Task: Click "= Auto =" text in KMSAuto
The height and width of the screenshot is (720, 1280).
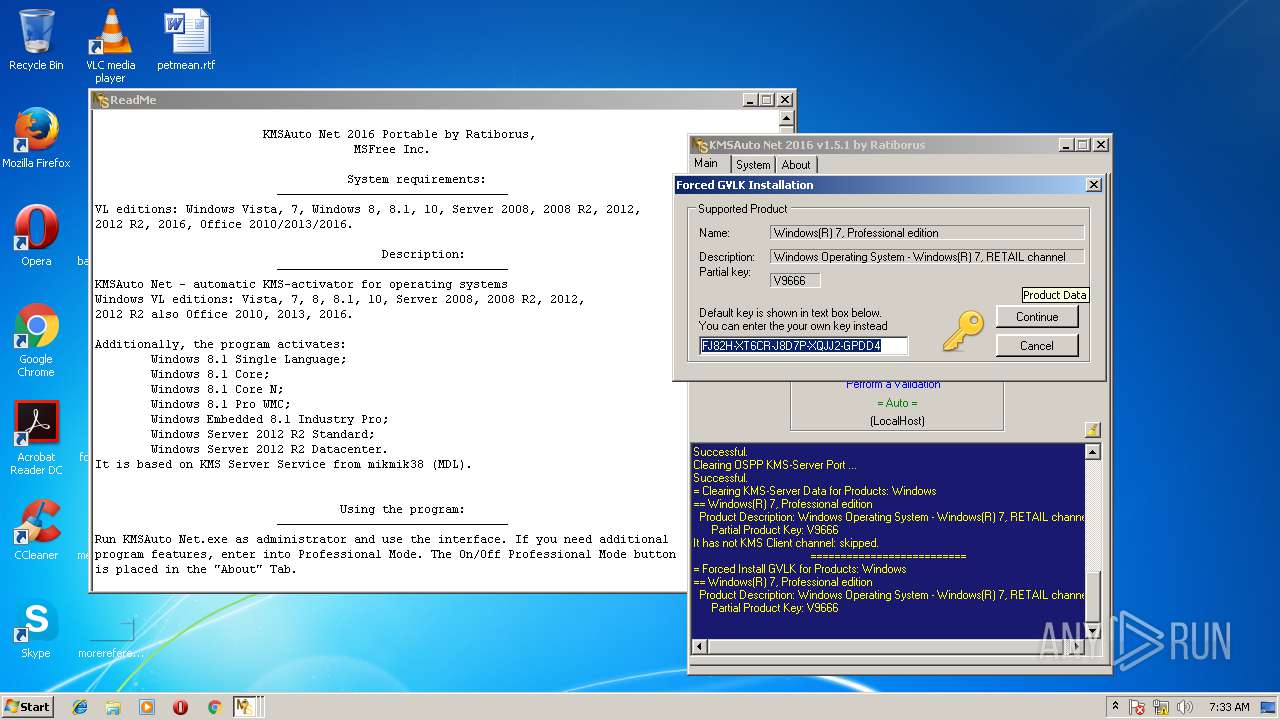Action: point(895,403)
